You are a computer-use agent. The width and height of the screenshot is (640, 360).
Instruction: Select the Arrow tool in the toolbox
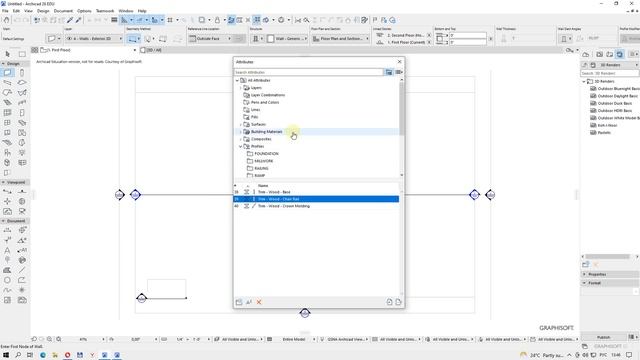click(x=7, y=54)
